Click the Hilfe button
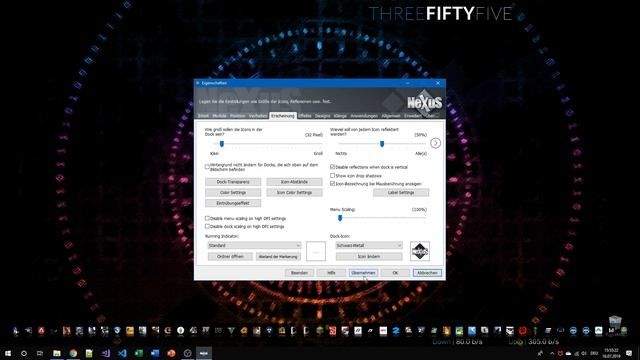 pos(331,273)
